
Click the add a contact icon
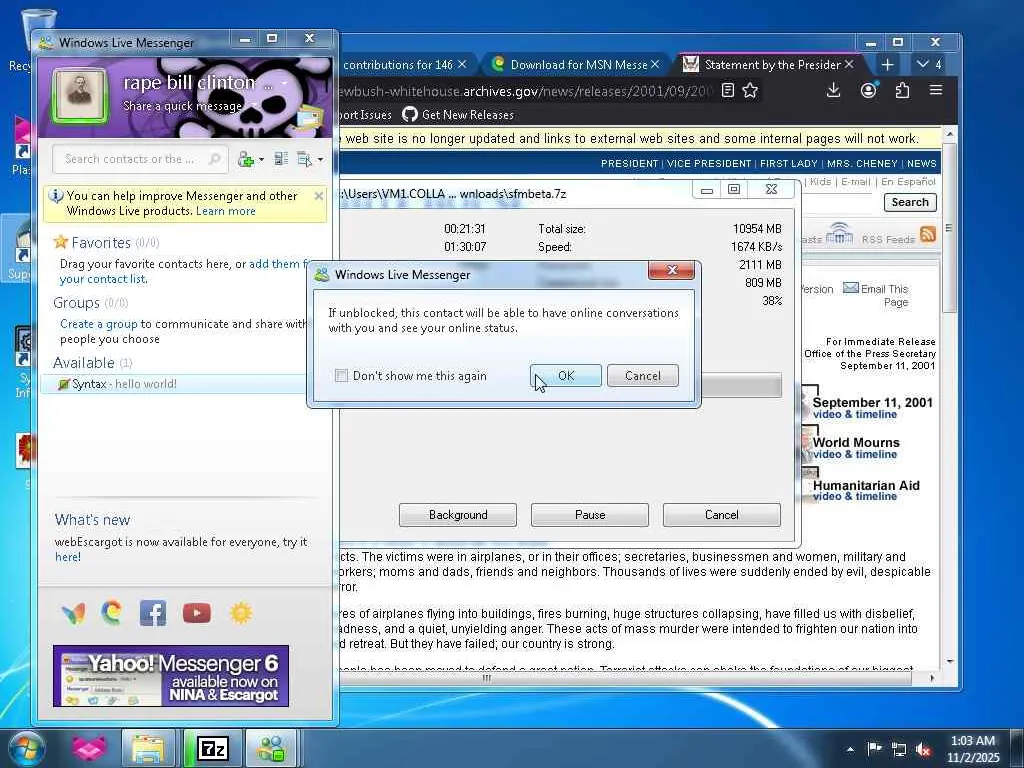point(246,159)
